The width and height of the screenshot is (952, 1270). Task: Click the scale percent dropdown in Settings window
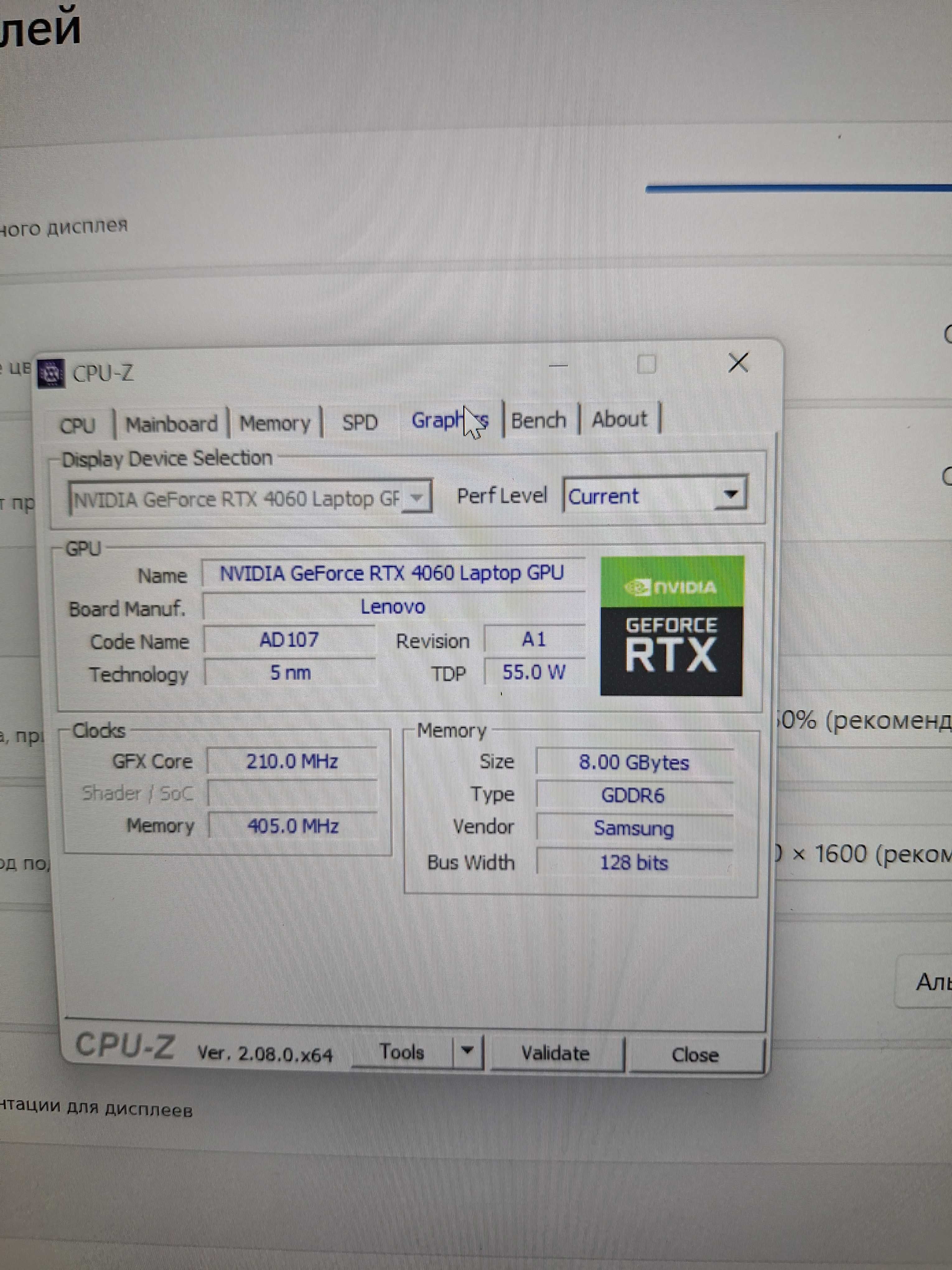pos(864,720)
